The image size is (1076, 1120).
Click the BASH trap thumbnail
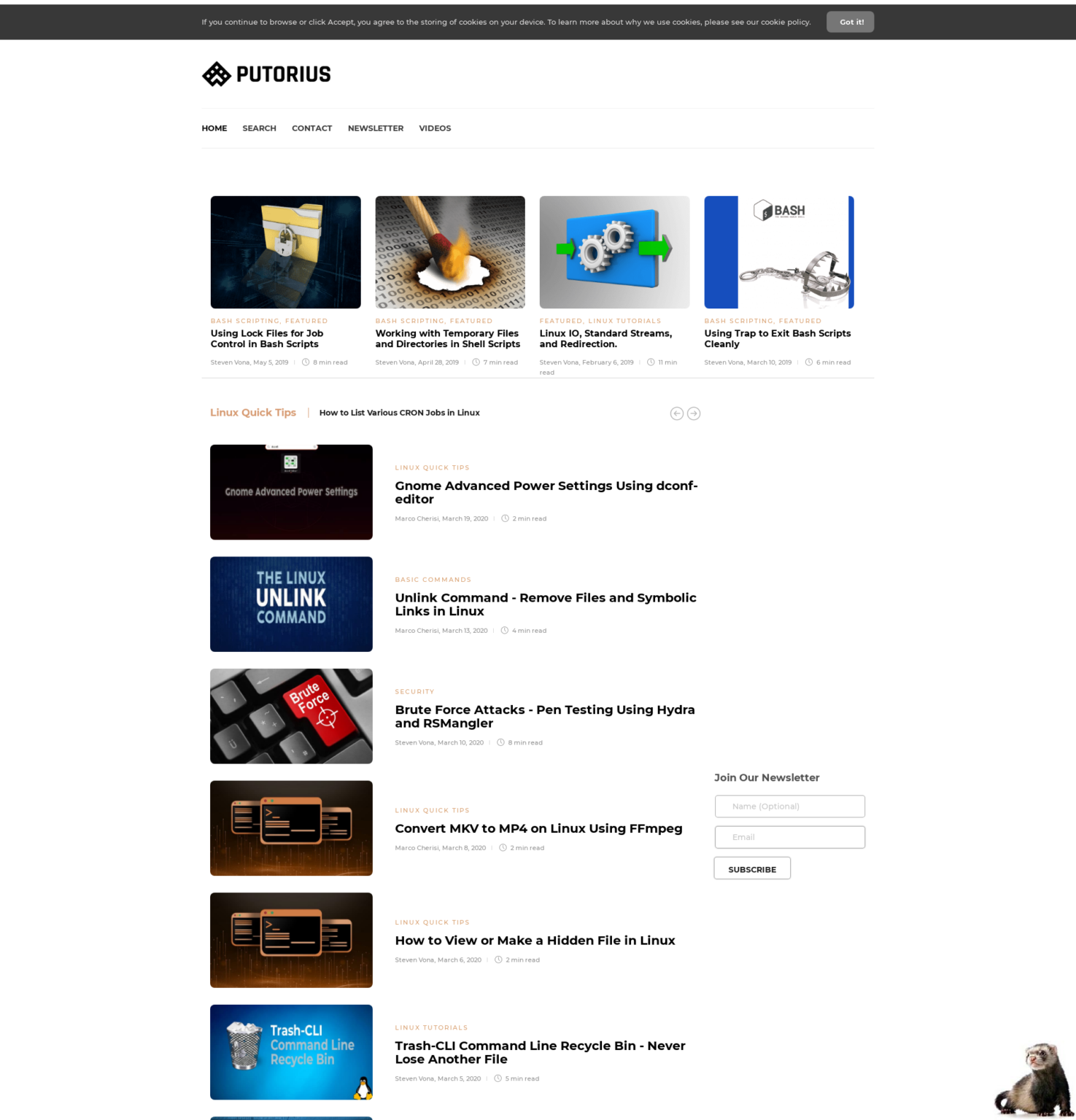click(779, 252)
